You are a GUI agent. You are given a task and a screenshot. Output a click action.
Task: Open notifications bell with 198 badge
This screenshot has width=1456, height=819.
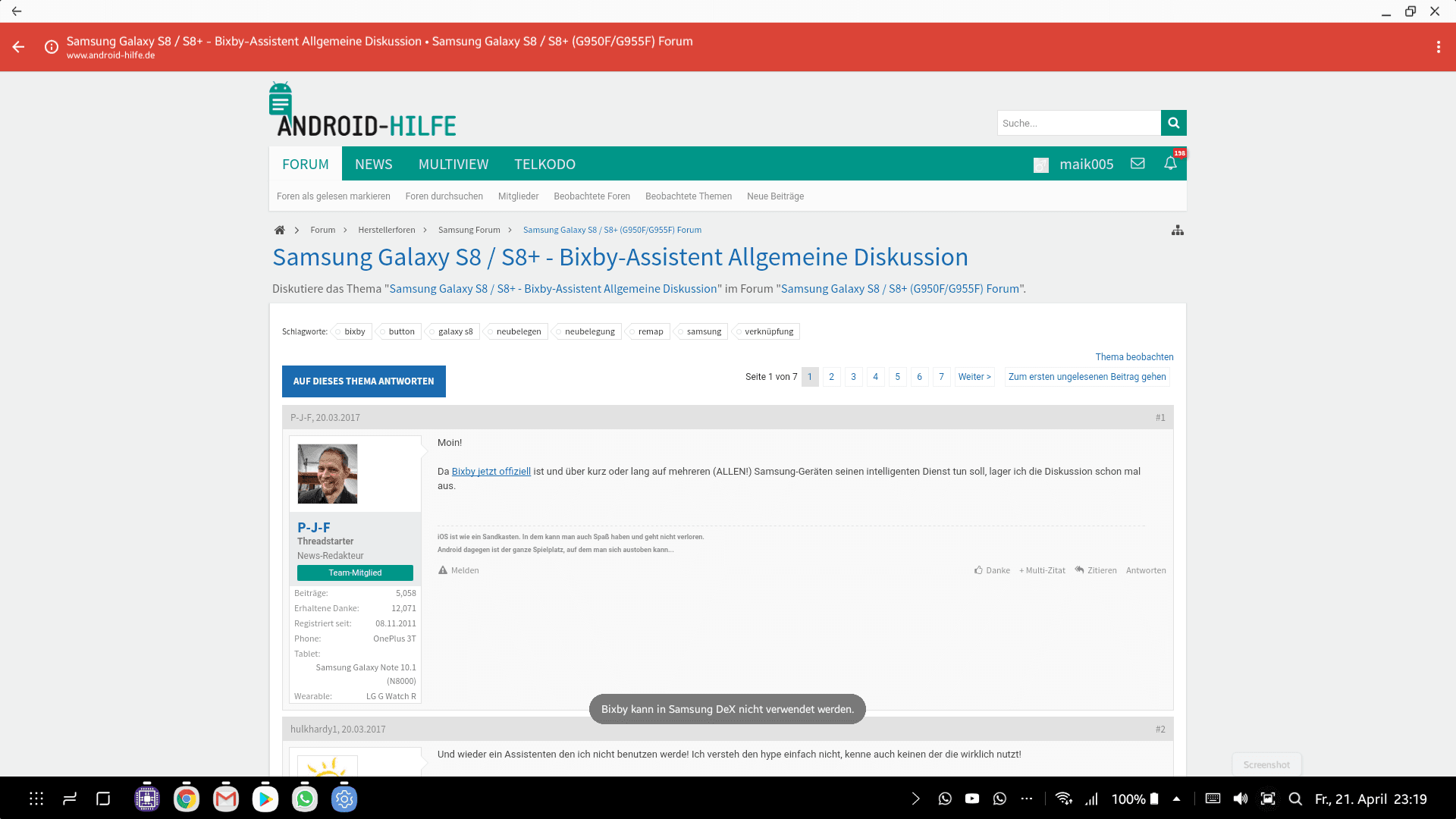(x=1171, y=164)
